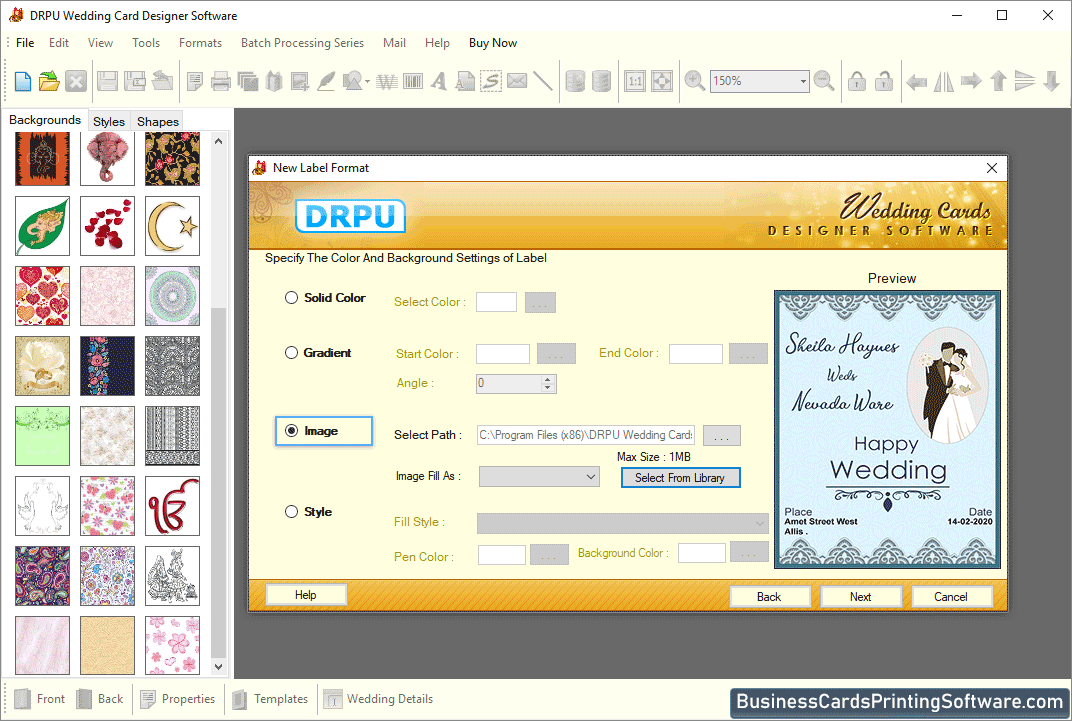Click the Cancel button
1072x721 pixels.
coord(951,597)
